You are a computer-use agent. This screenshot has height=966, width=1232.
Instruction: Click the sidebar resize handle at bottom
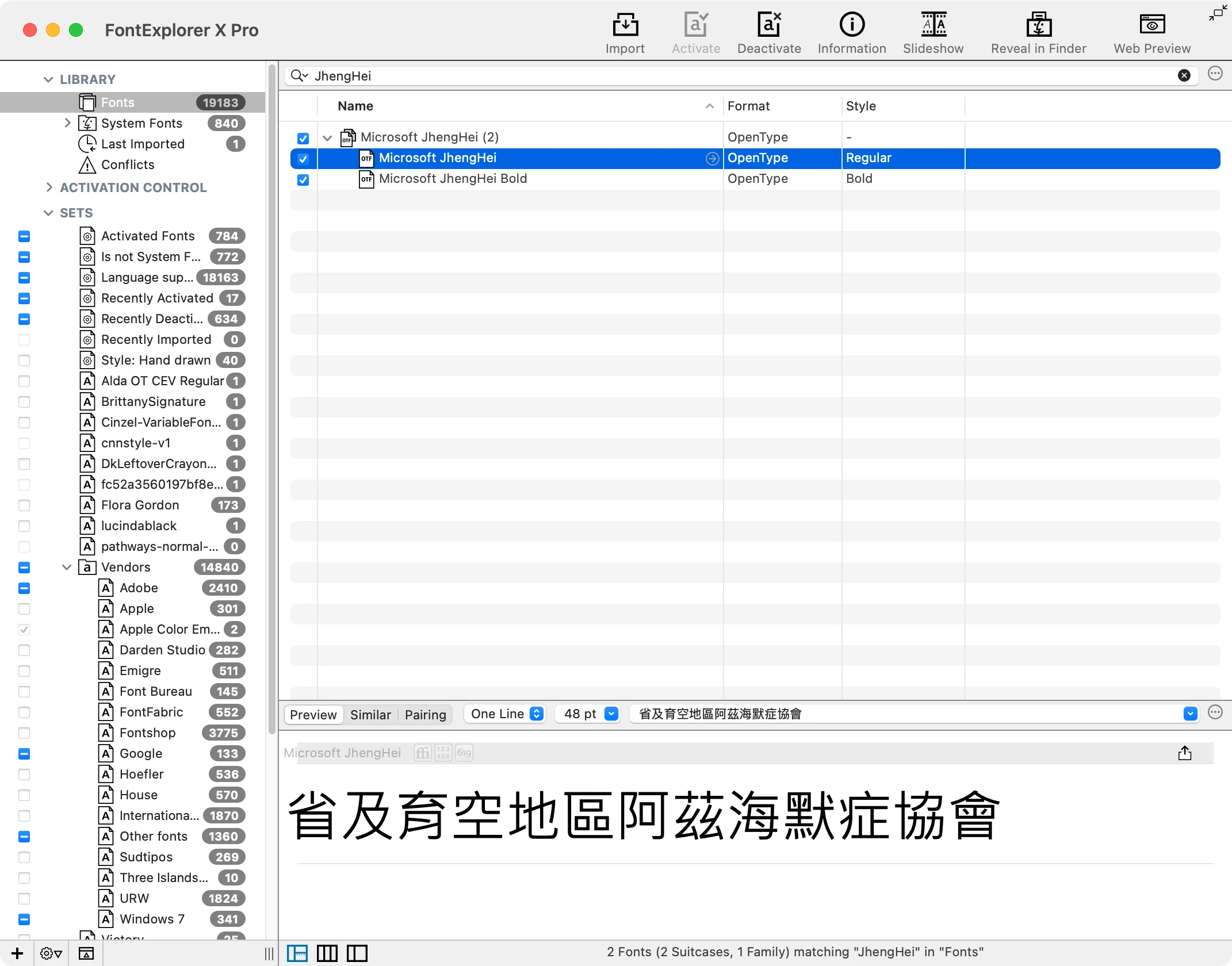point(269,954)
